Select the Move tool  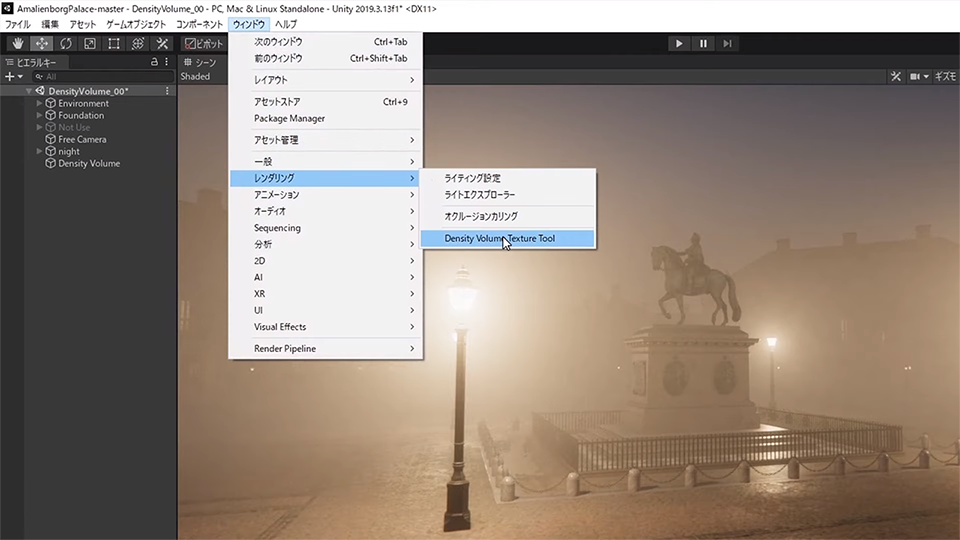(x=42, y=44)
